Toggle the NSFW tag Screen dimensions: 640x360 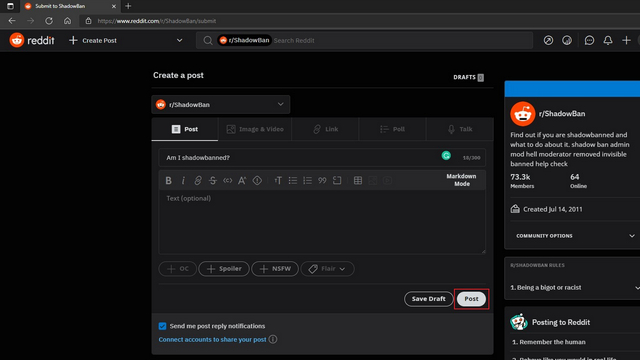[x=275, y=269]
